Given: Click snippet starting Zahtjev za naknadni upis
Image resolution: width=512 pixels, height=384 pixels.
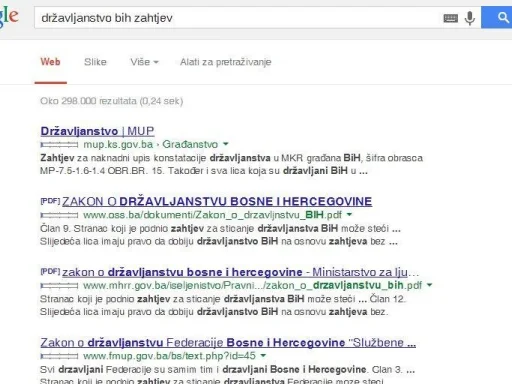Looking at the screenshot, I should click(x=231, y=164).
